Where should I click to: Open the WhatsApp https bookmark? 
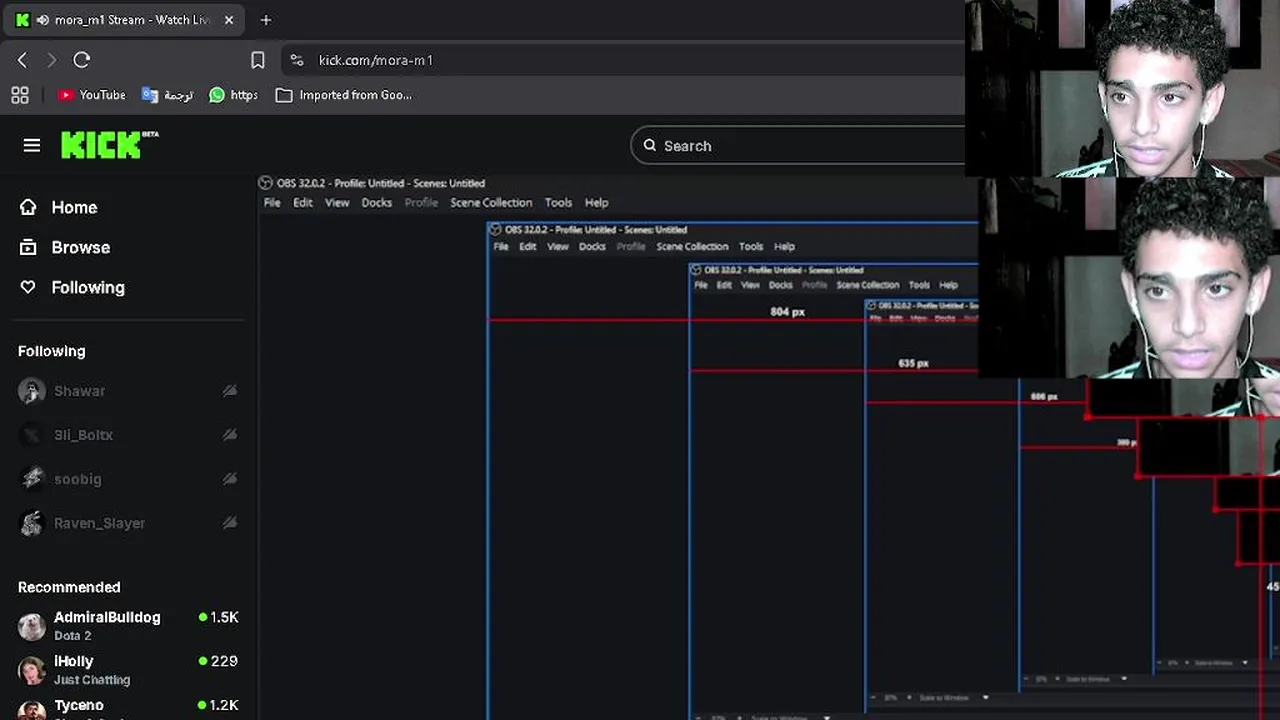point(233,95)
